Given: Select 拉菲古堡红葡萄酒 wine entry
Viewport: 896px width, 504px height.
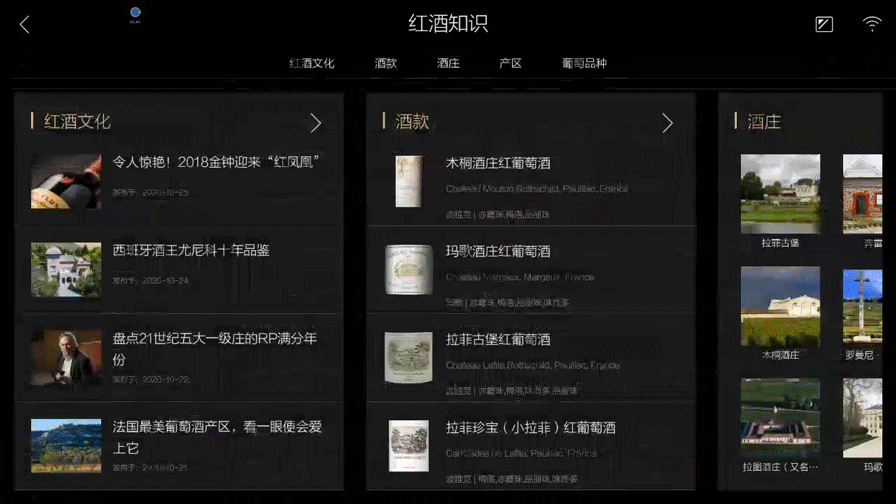Looking at the screenshot, I should click(x=531, y=358).
